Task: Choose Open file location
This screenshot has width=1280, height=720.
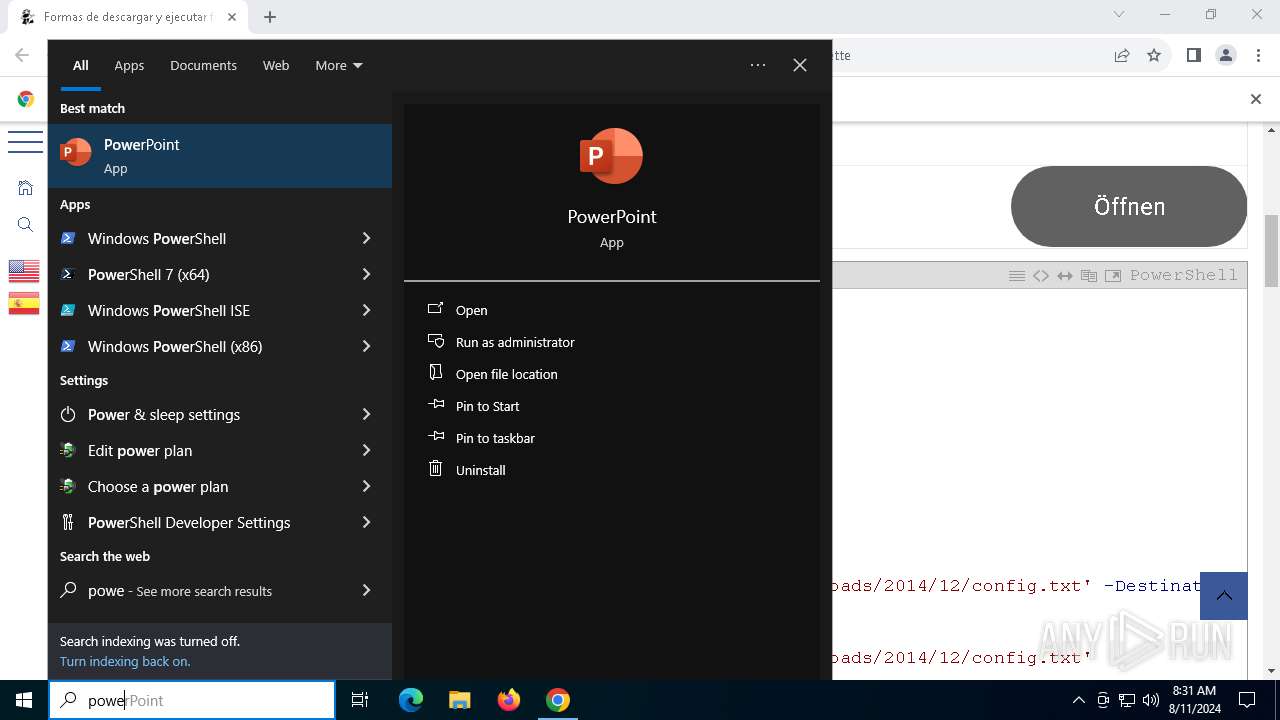Action: tap(506, 374)
